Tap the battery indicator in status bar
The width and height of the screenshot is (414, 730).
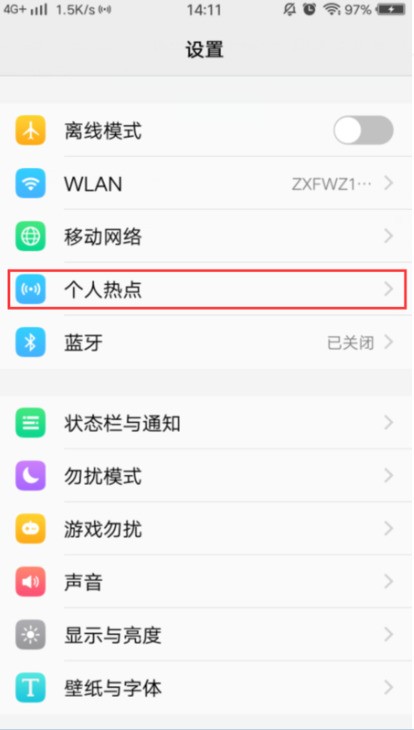click(392, 9)
